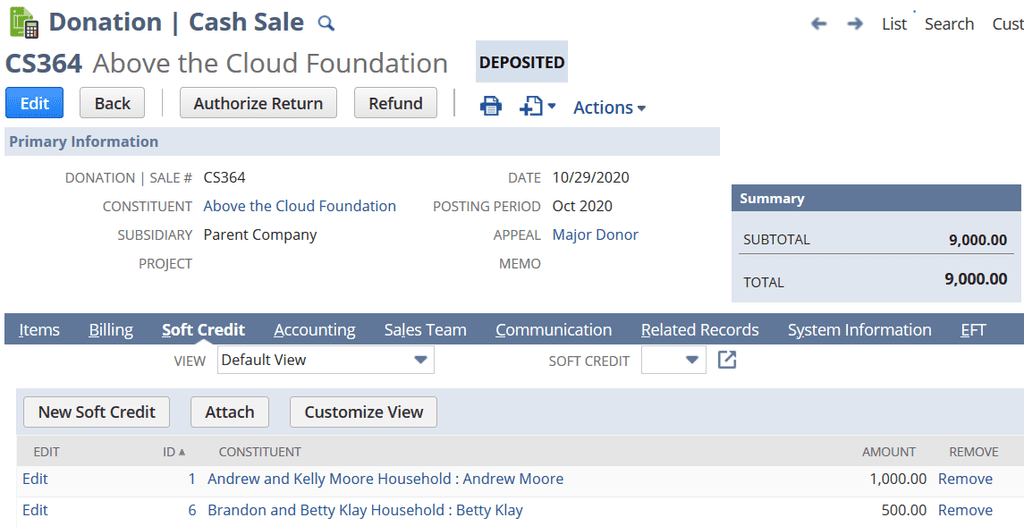Image resolution: width=1024 pixels, height=528 pixels.
Task: Click the Authorize Return button
Action: [258, 103]
